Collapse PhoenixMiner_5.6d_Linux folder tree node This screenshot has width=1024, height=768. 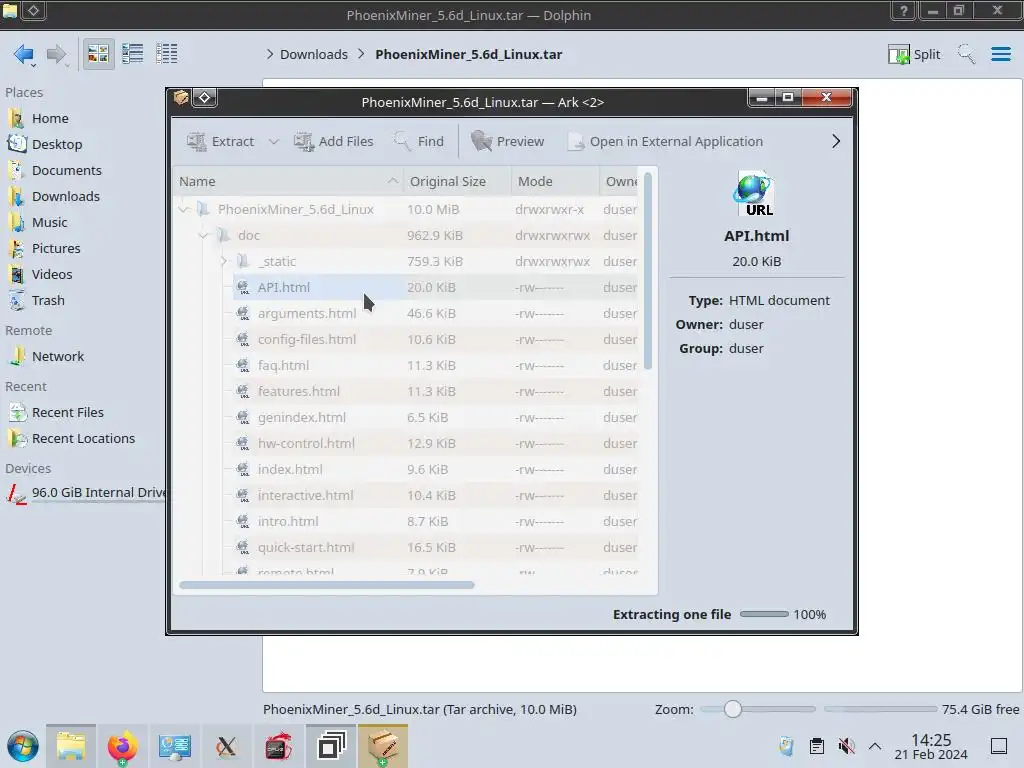184,210
